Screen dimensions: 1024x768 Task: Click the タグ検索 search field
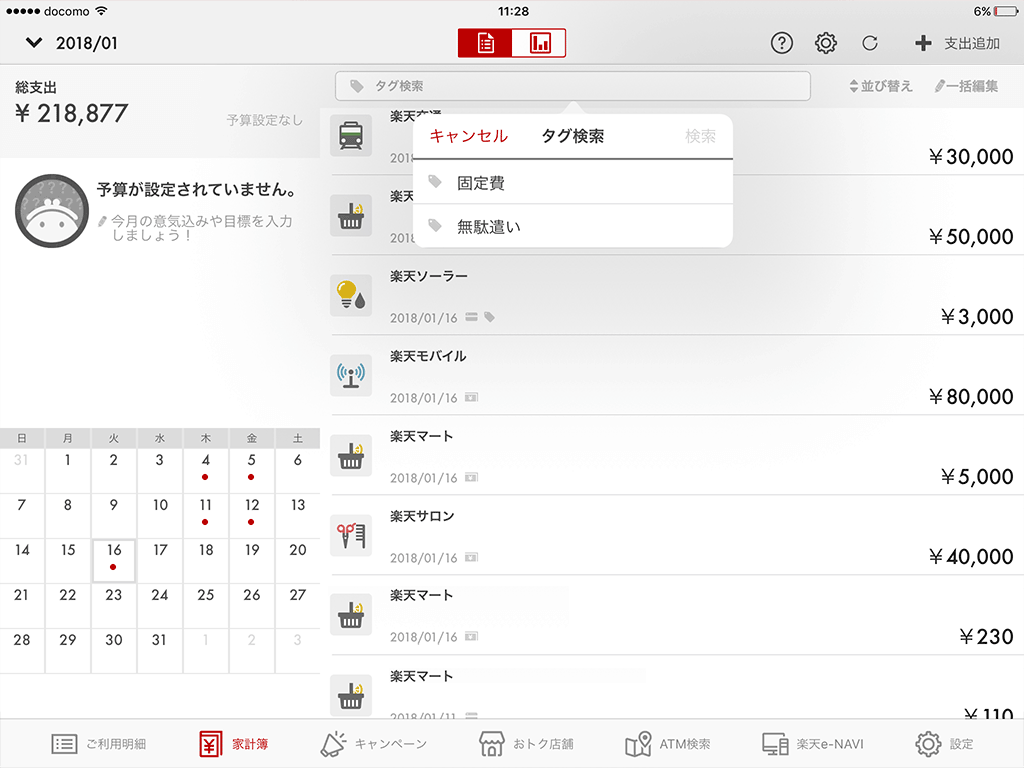coord(572,86)
